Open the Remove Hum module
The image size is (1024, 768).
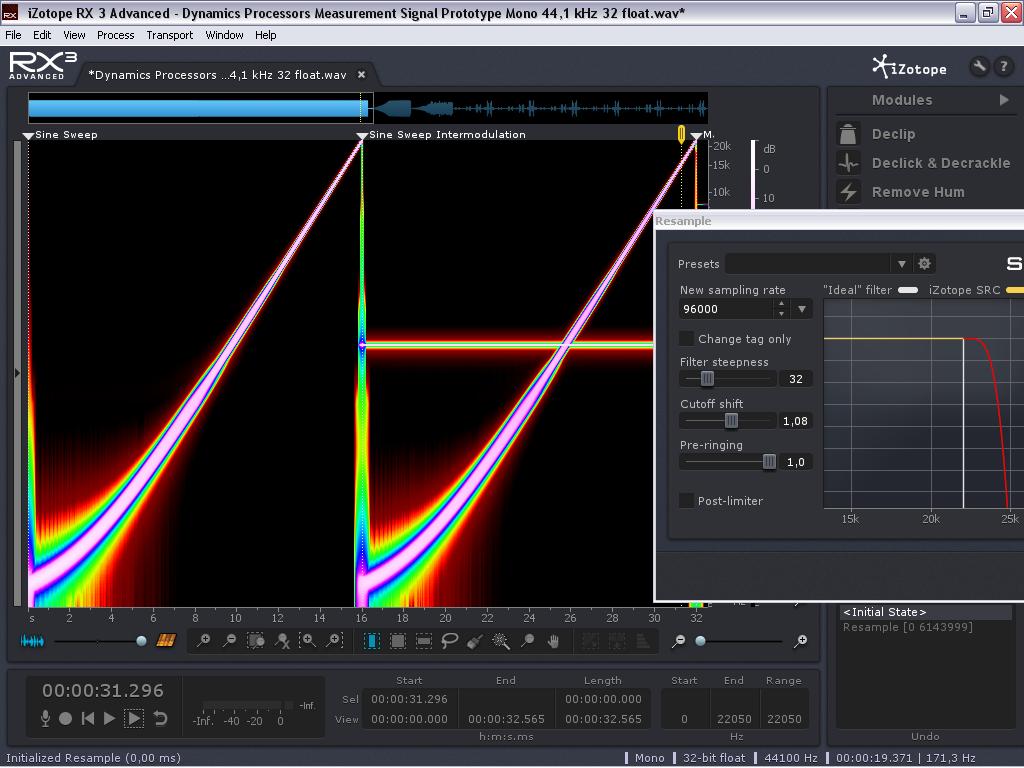[917, 192]
